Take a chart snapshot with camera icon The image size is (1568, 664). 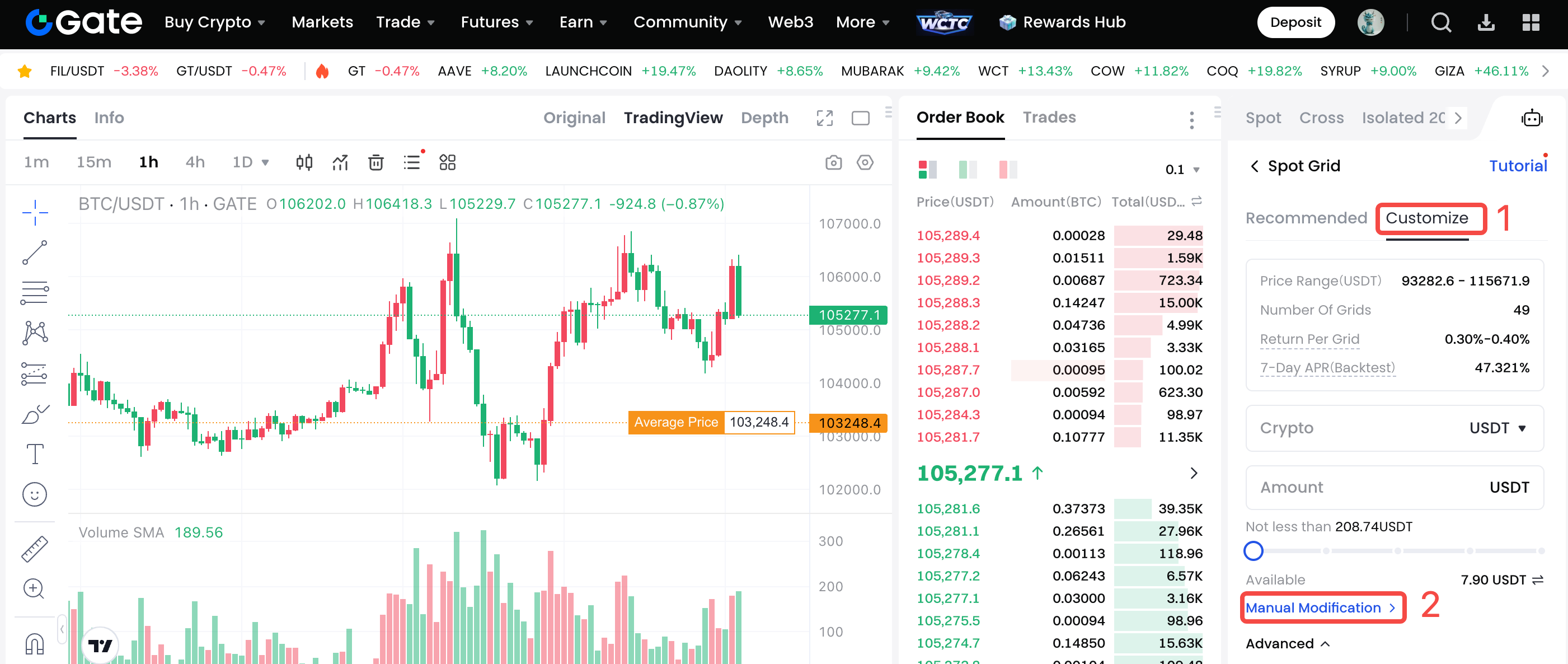[833, 162]
